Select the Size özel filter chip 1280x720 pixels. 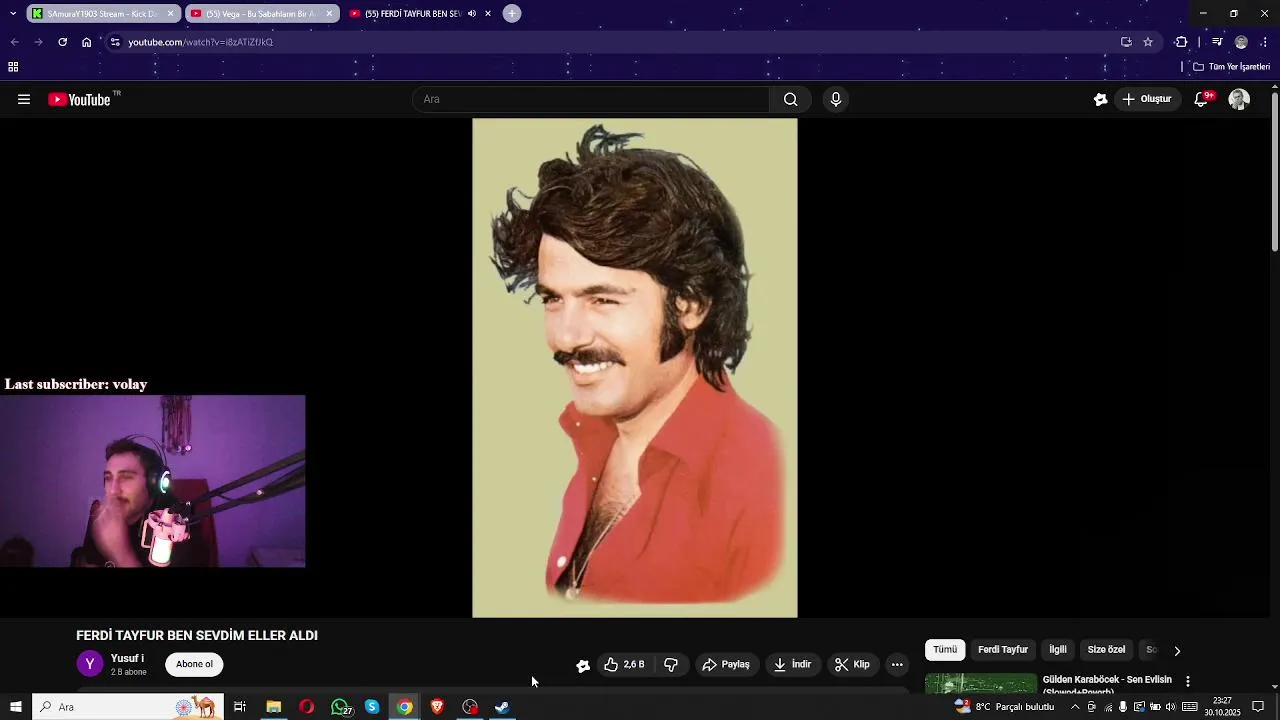coord(1106,650)
